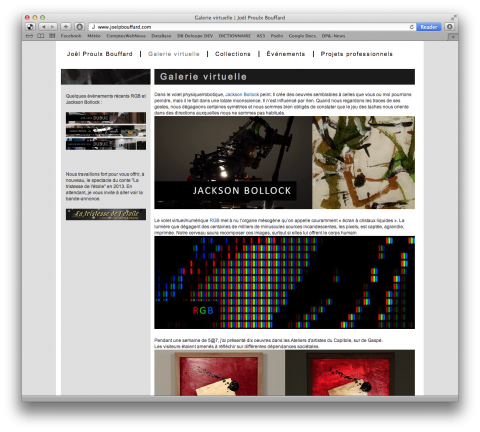Open the DICTIONNAIRE bookmark
This screenshot has width=480, height=432.
[x=235, y=36]
